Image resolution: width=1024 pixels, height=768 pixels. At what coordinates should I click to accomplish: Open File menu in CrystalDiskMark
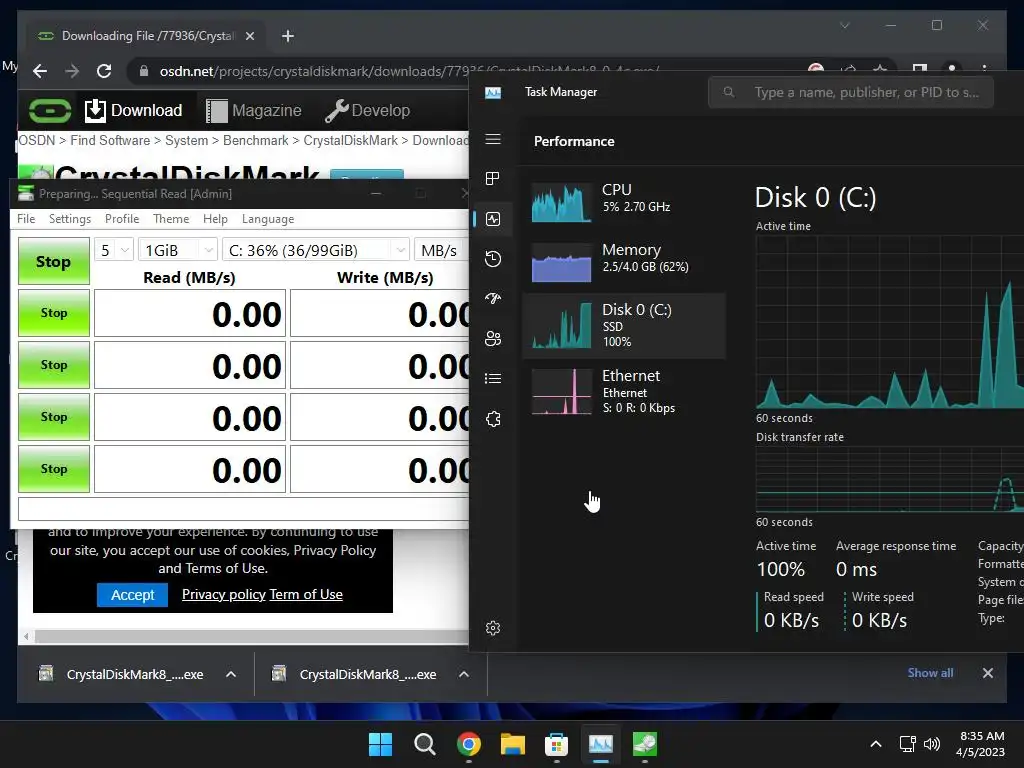(x=26, y=219)
